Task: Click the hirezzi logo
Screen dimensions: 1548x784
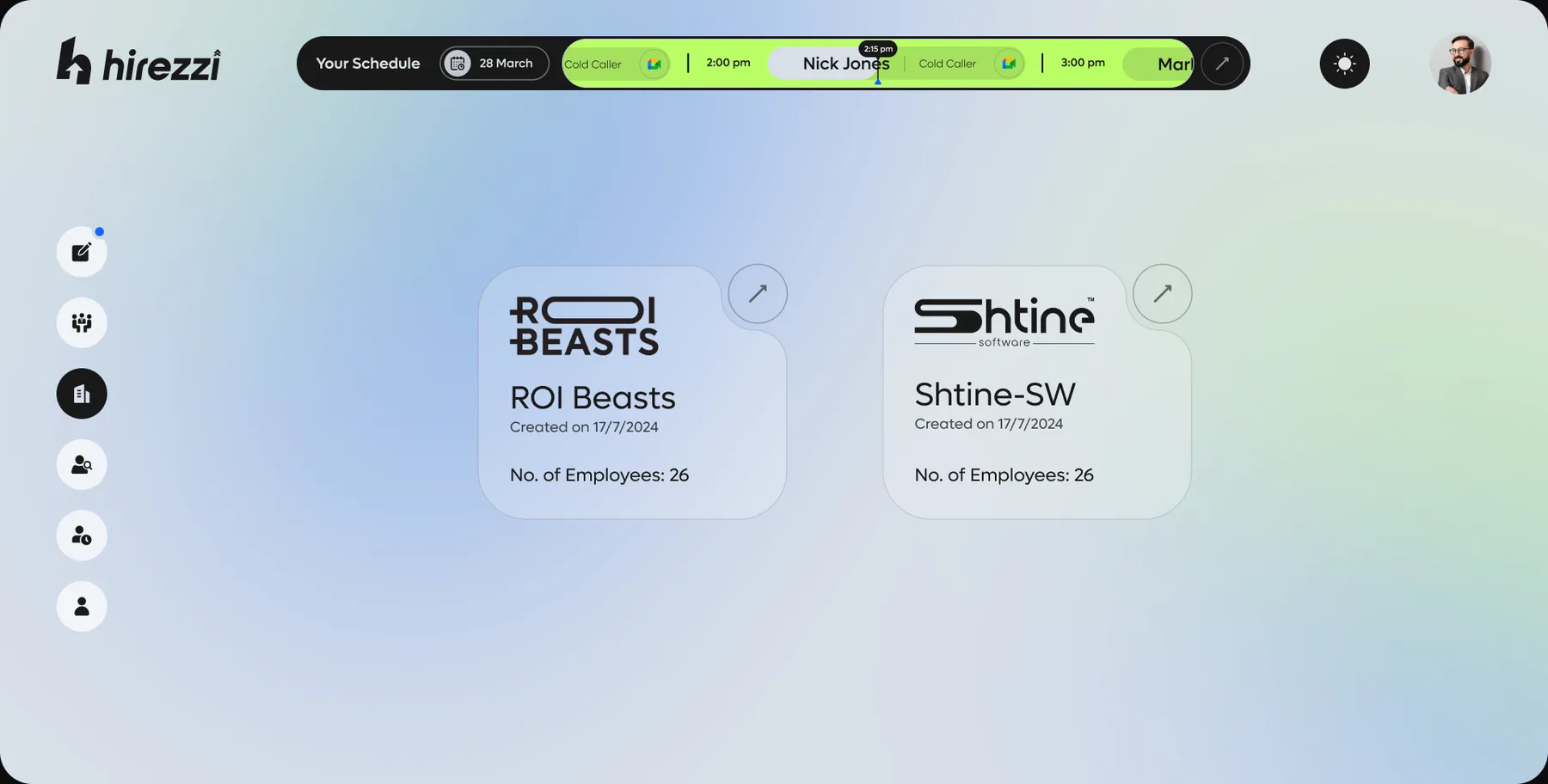Action: tap(138, 61)
